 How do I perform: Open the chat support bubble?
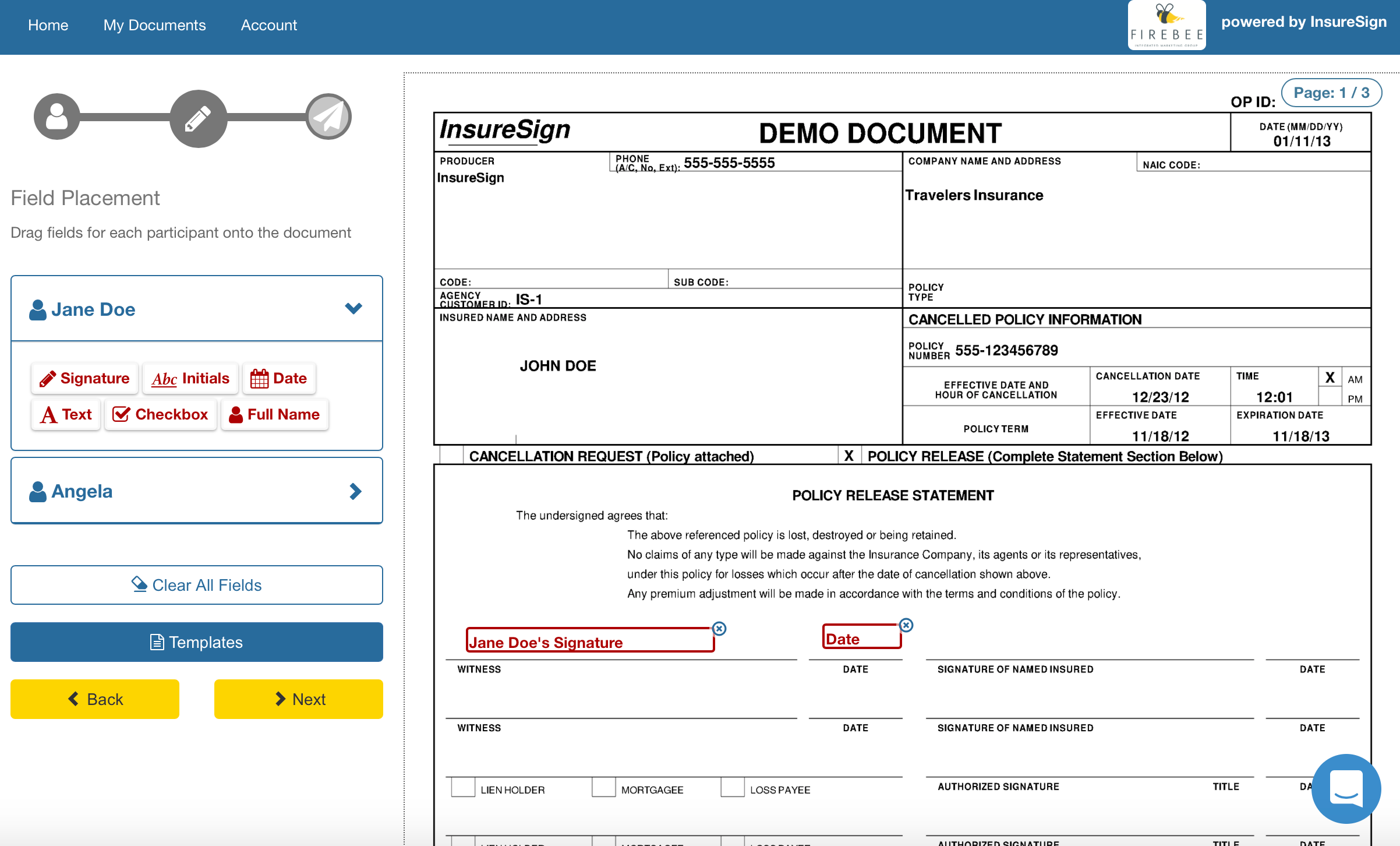pyautogui.click(x=1346, y=788)
